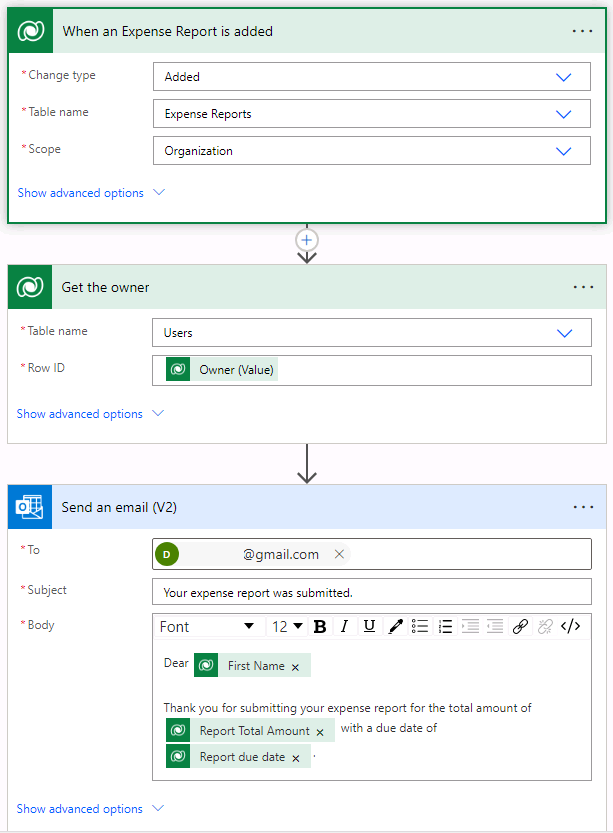Open the Font family dropdown
This screenshot has height=833, width=613.
pos(208,626)
